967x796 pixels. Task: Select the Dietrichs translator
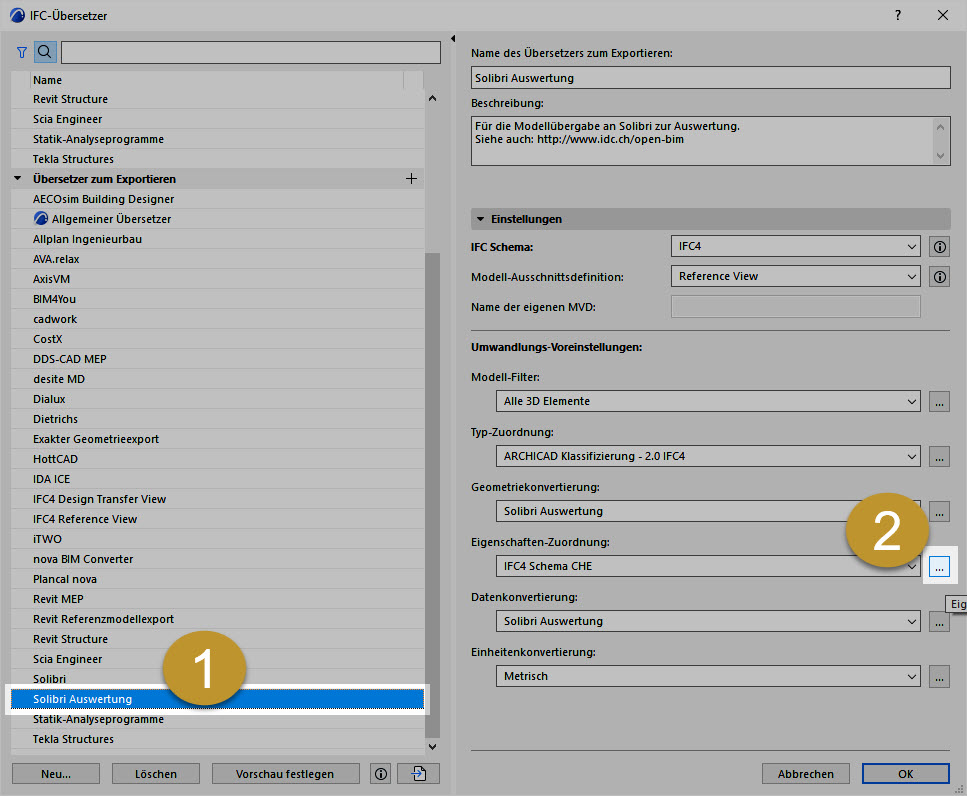[x=217, y=419]
